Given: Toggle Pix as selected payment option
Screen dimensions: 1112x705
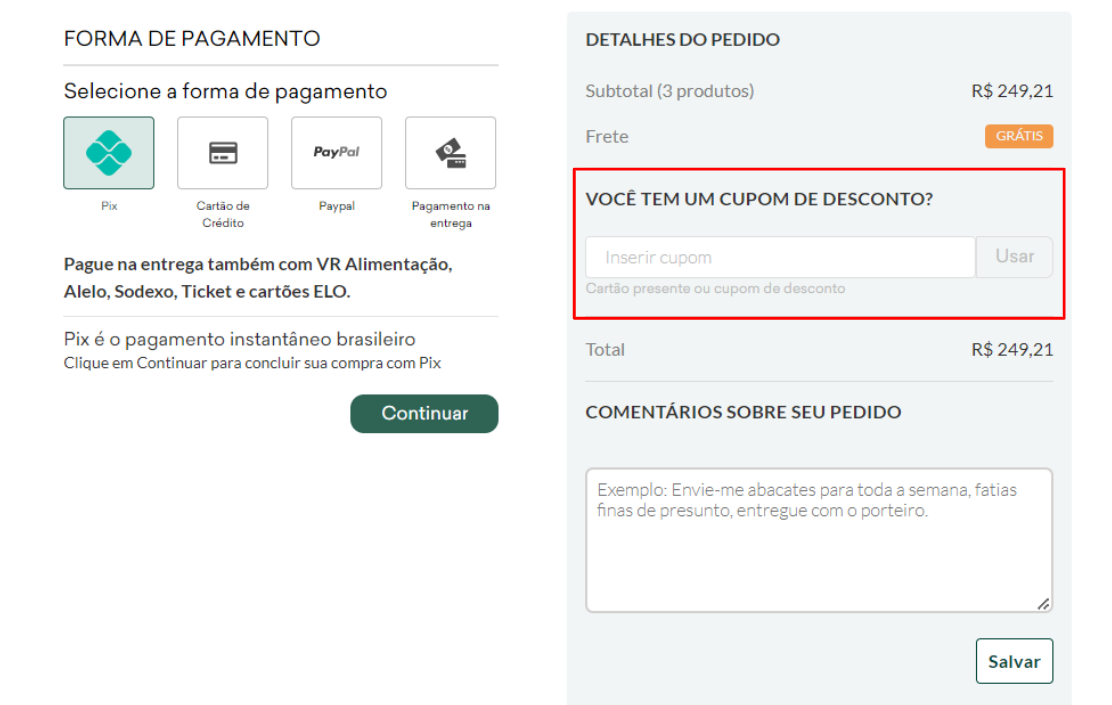Looking at the screenshot, I should pyautogui.click(x=108, y=152).
